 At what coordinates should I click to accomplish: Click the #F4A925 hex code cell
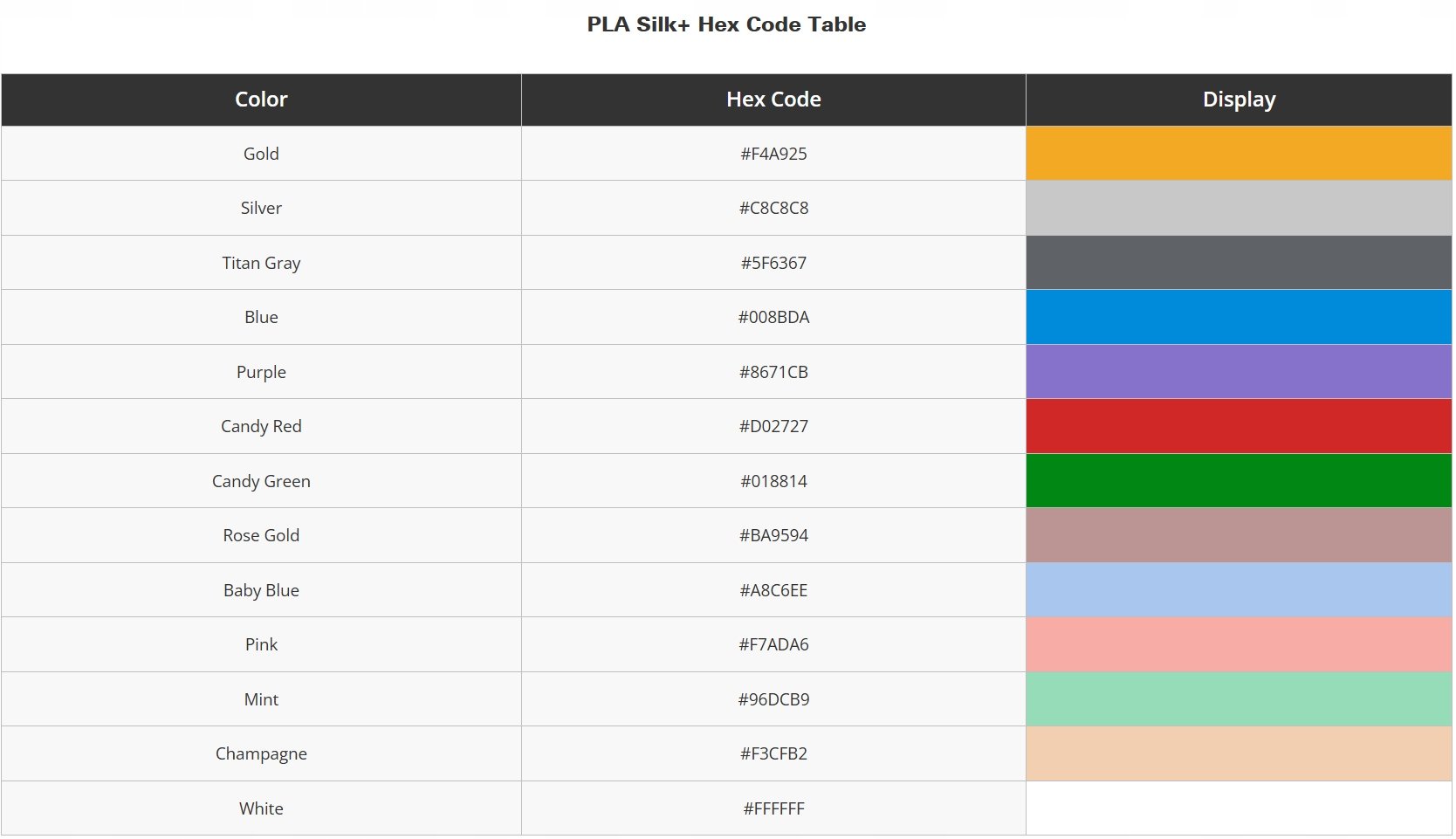[x=773, y=154]
